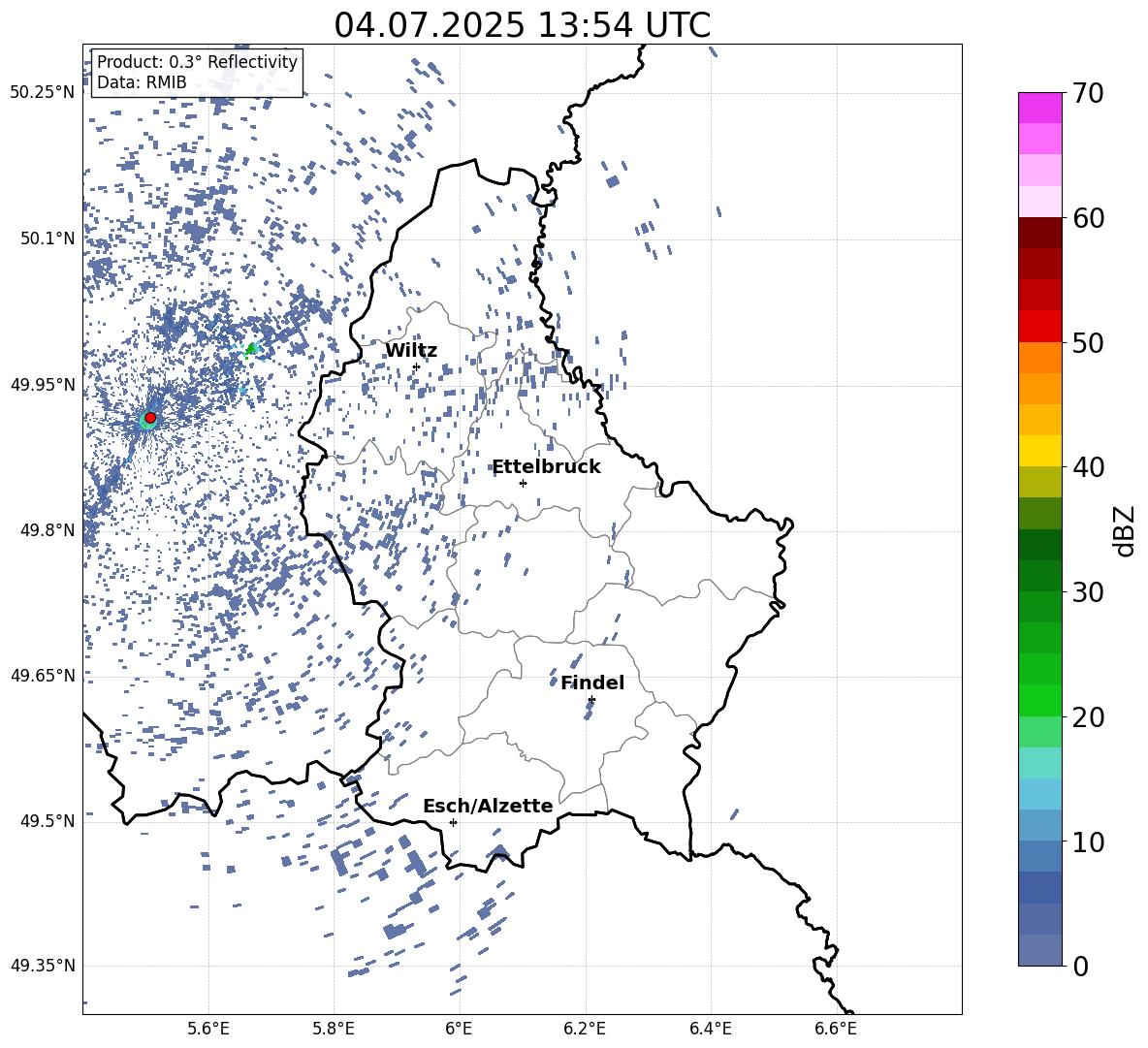Click the green reflectivity echo west of Wiltz
Image resolution: width=1148 pixels, height=1048 pixels.
click(x=252, y=349)
